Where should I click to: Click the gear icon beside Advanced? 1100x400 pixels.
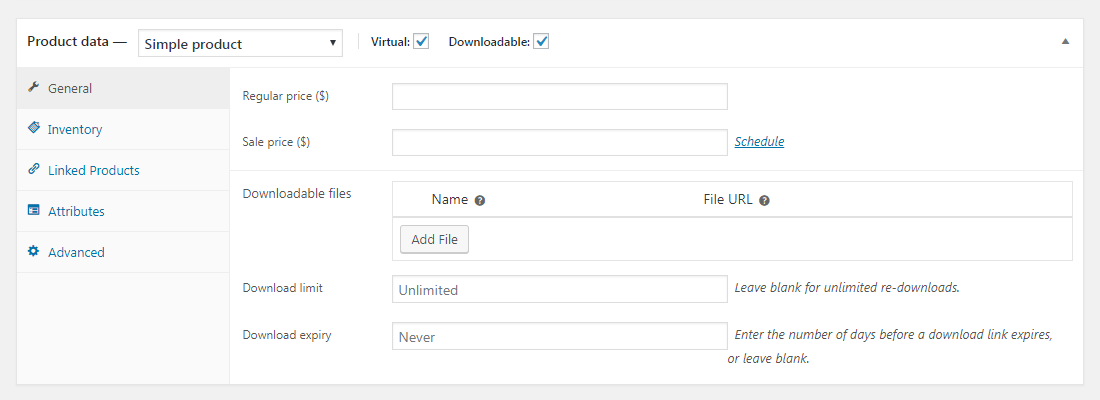pos(33,251)
